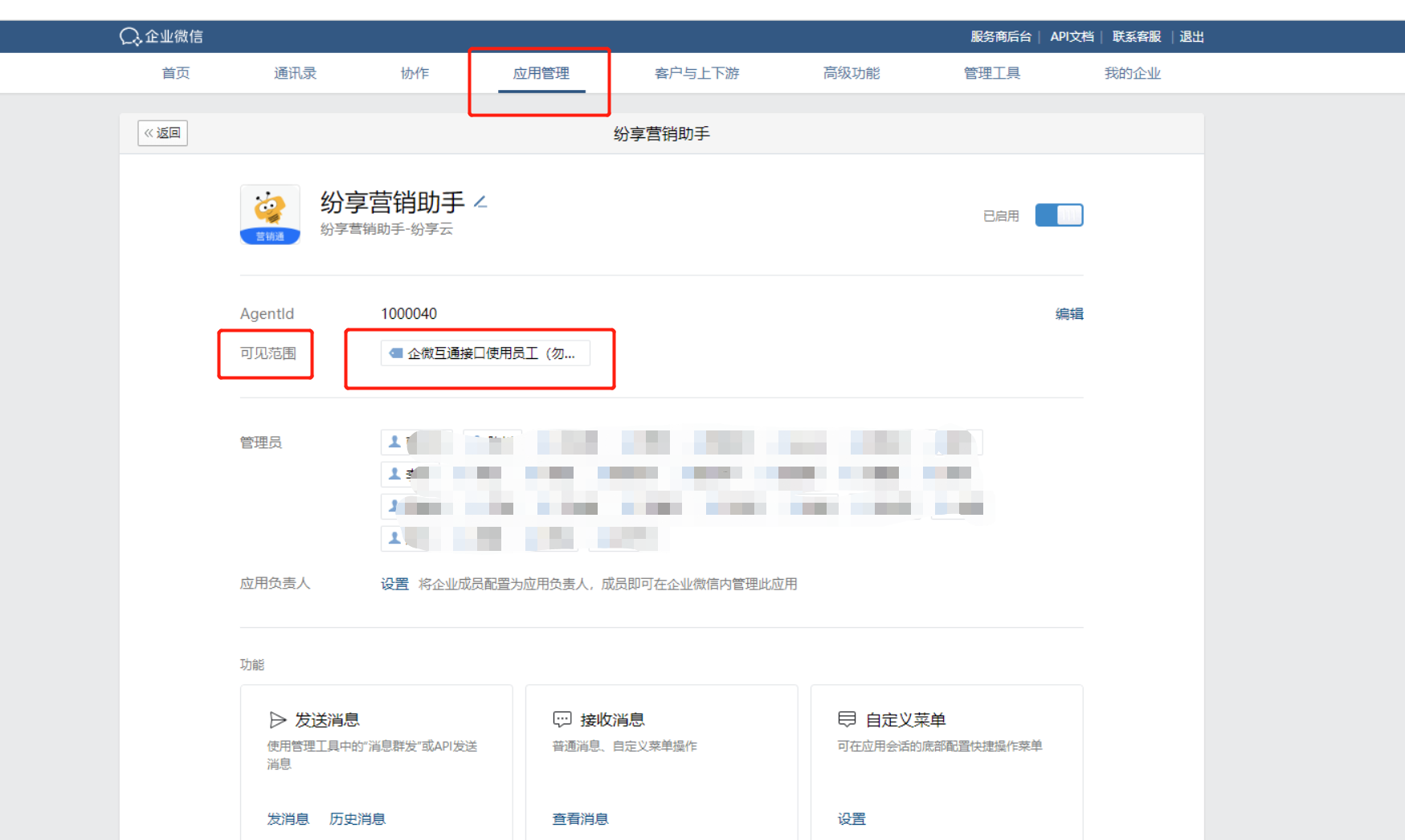Screen dimensions: 1405x840
Task: Open the 管理工具 tab
Action: [x=991, y=73]
